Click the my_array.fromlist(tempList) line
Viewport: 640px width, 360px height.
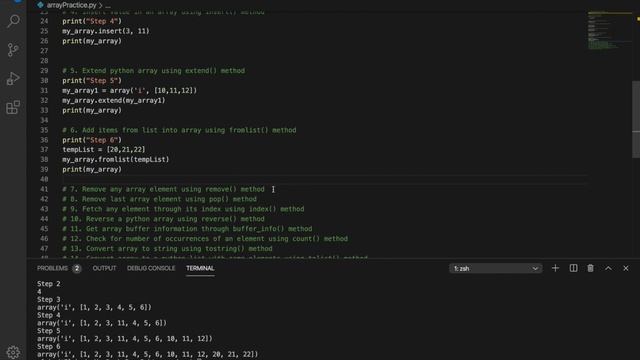point(116,160)
